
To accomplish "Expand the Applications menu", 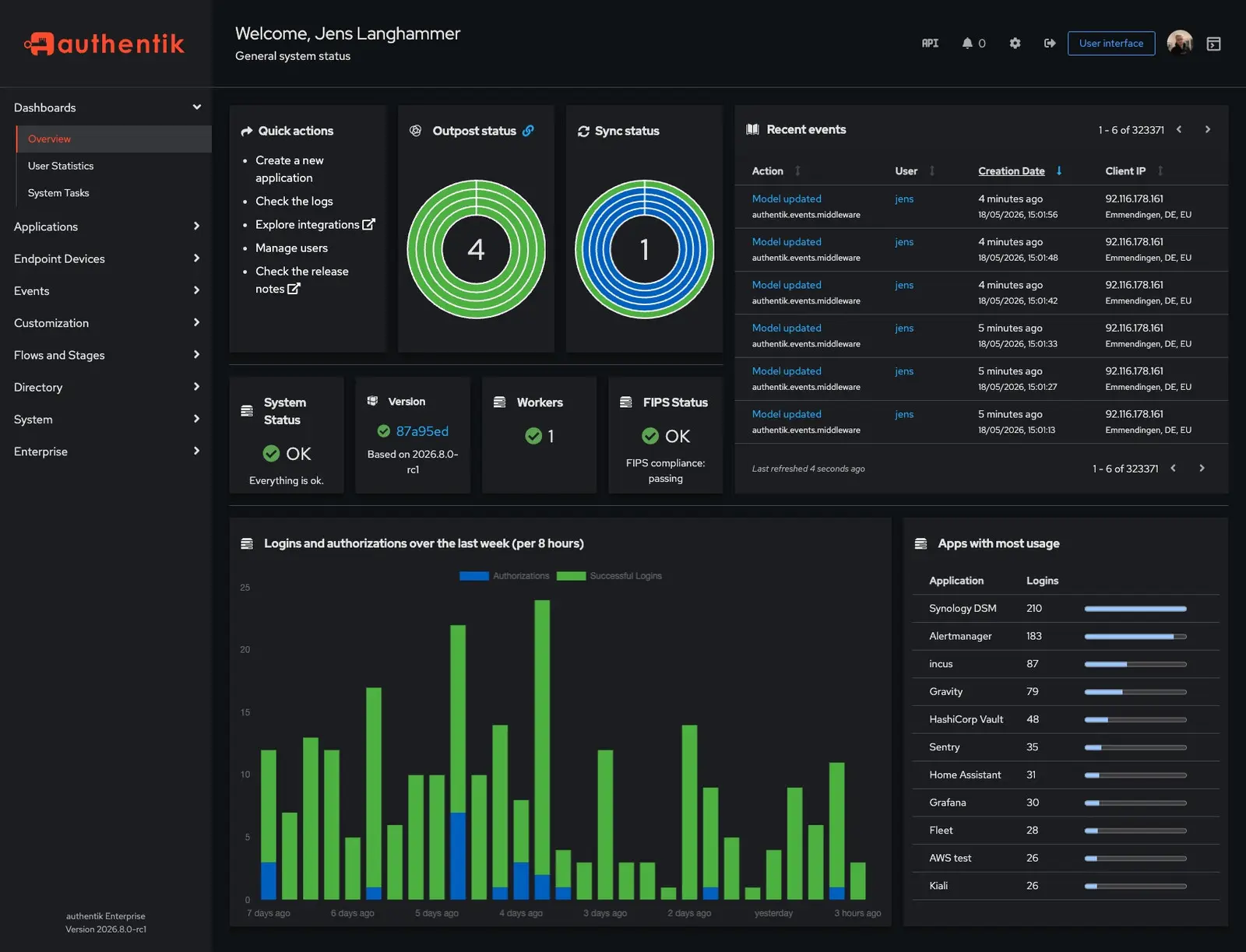I will pyautogui.click(x=106, y=227).
